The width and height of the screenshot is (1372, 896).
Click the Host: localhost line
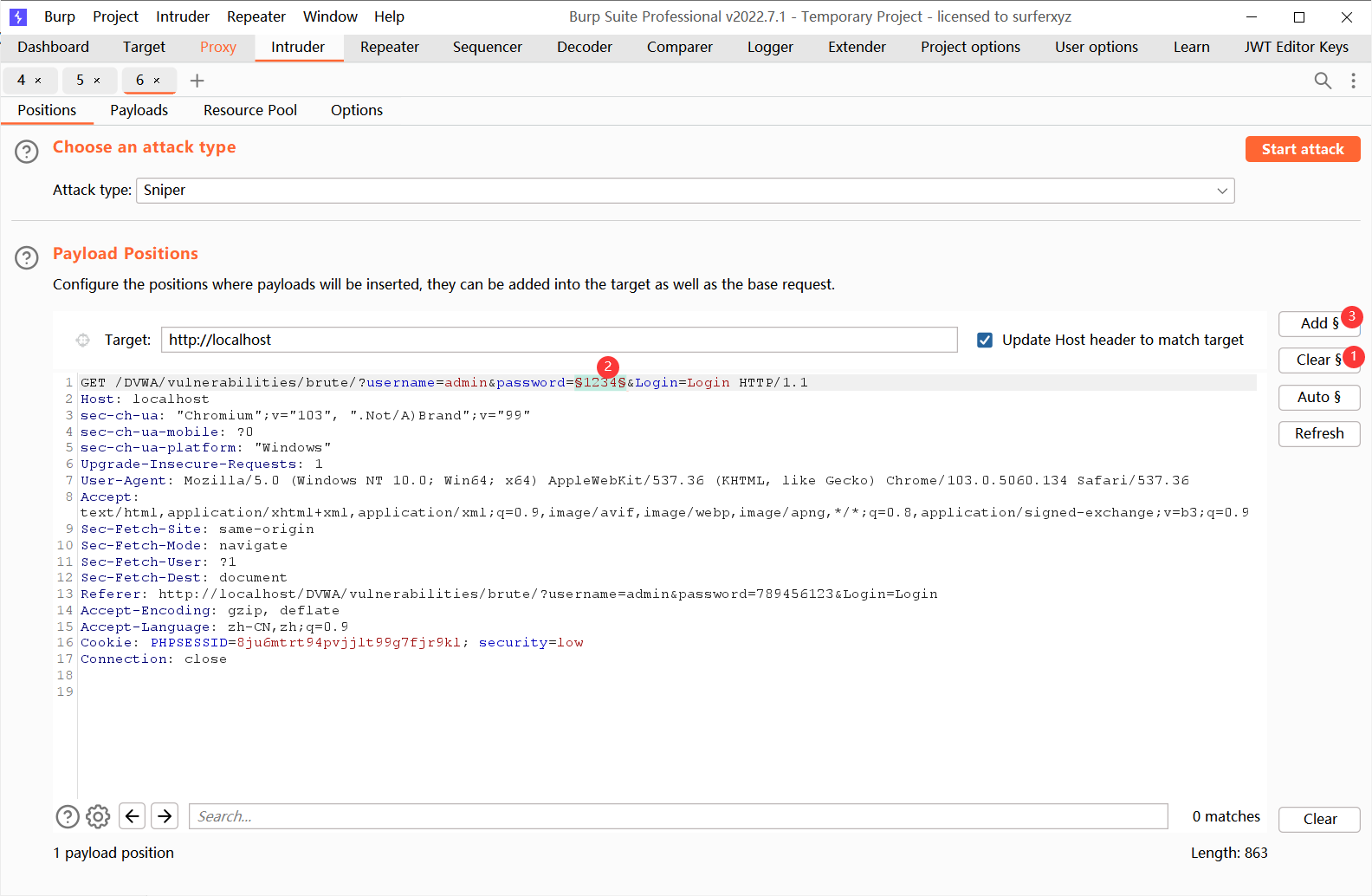[145, 399]
